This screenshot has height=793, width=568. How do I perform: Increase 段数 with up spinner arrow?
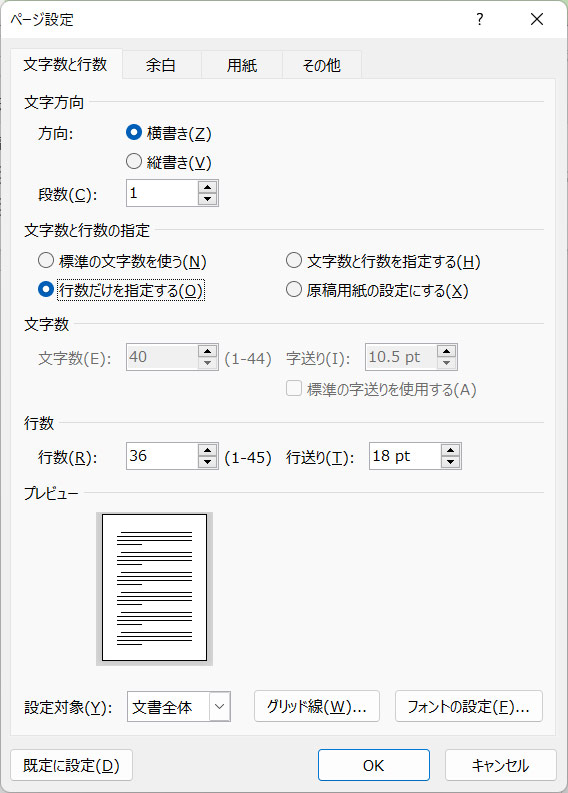coord(207,187)
